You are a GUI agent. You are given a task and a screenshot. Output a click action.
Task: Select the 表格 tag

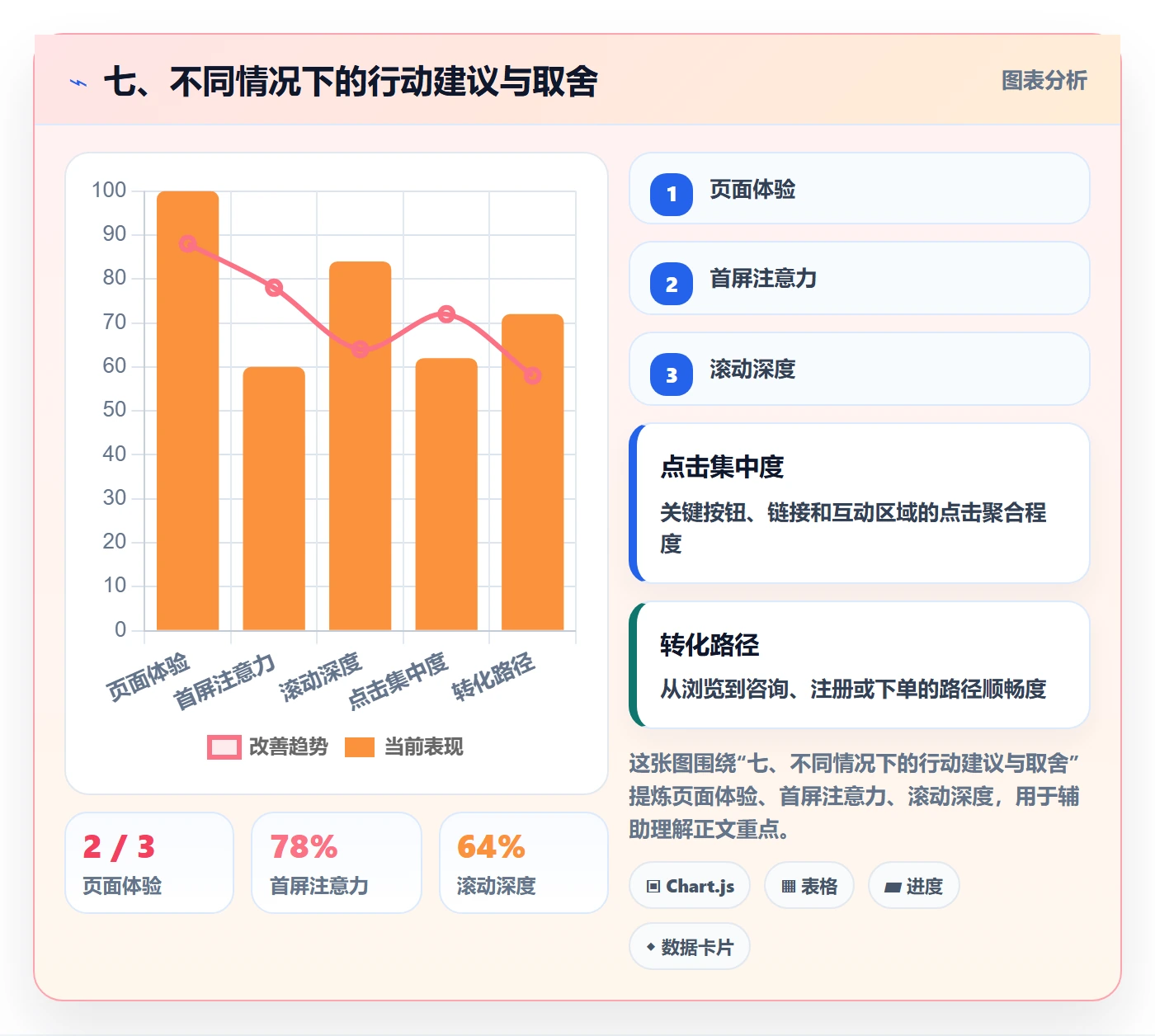click(809, 886)
